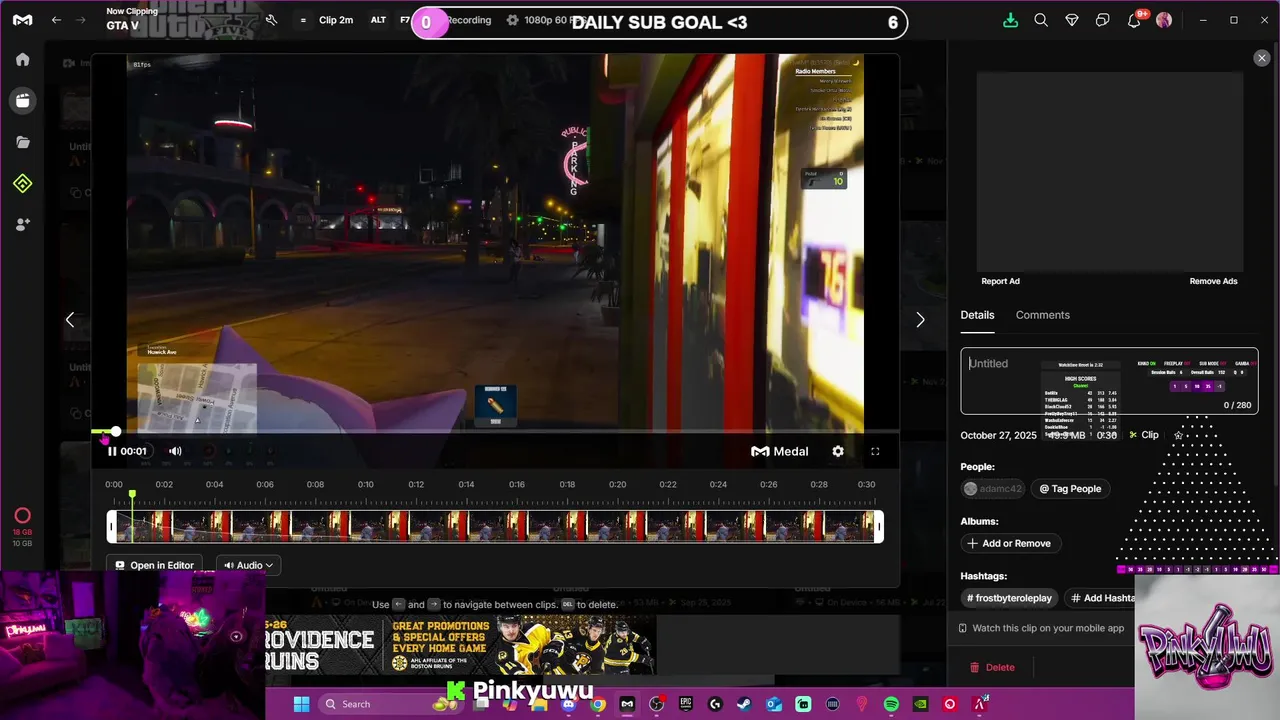Open the search magnifier in Medal header
The image size is (1280, 720).
point(1041,20)
